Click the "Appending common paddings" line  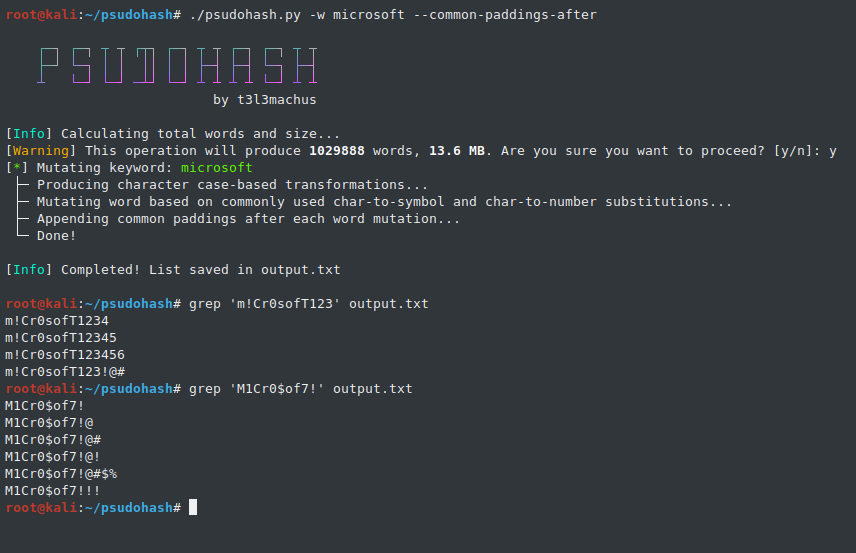pyautogui.click(x=248, y=219)
